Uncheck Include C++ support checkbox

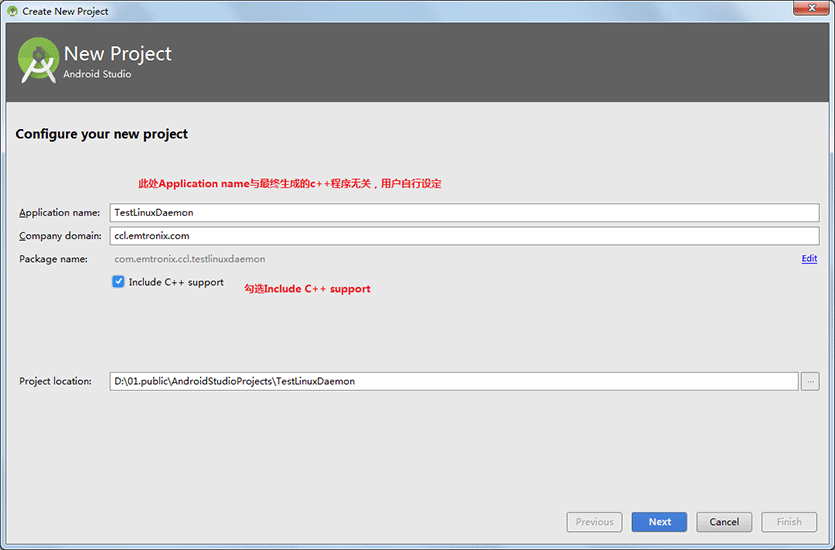118,282
